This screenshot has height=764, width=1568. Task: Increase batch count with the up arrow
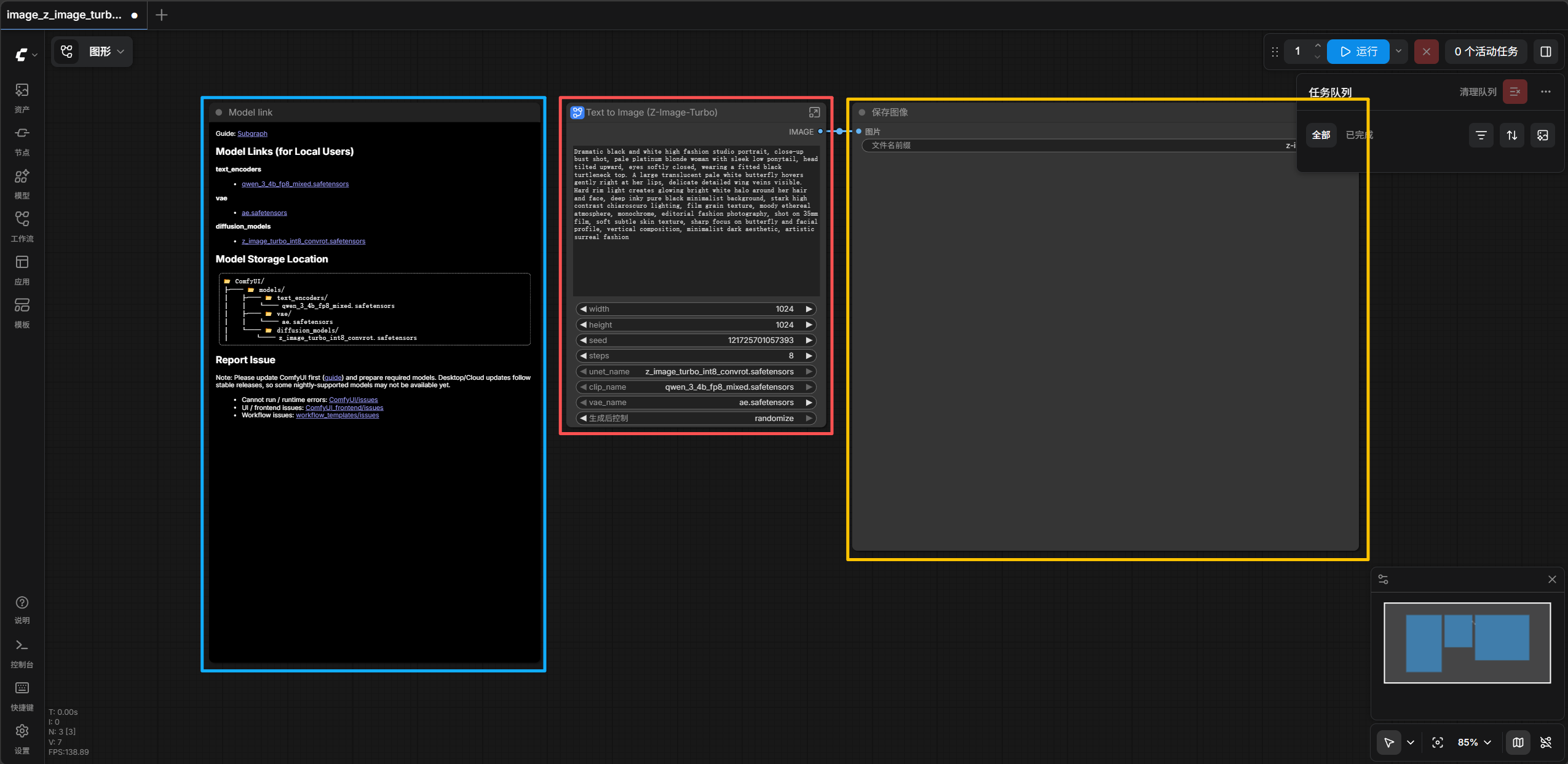[1317, 45]
